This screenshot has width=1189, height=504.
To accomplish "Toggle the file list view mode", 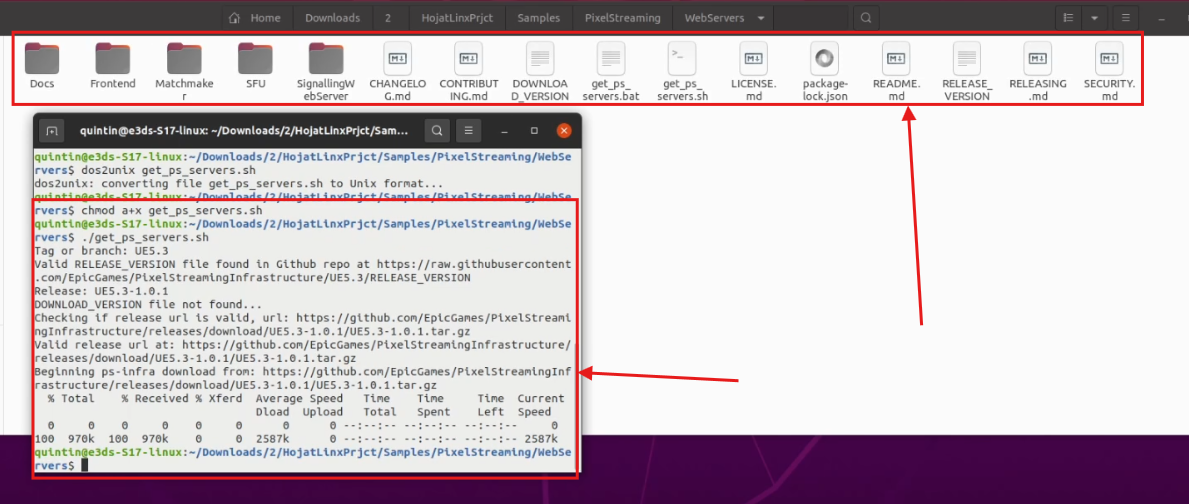I will pyautogui.click(x=1069, y=18).
